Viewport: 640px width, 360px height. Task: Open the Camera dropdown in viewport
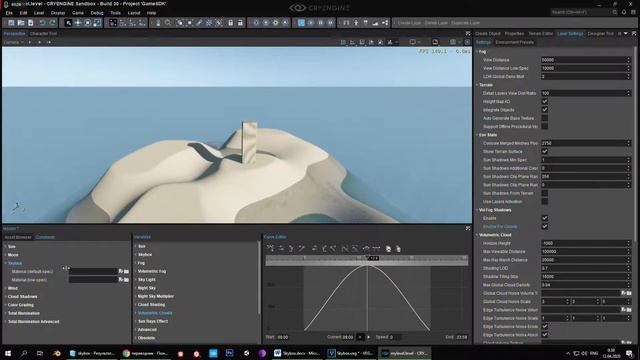13,42
